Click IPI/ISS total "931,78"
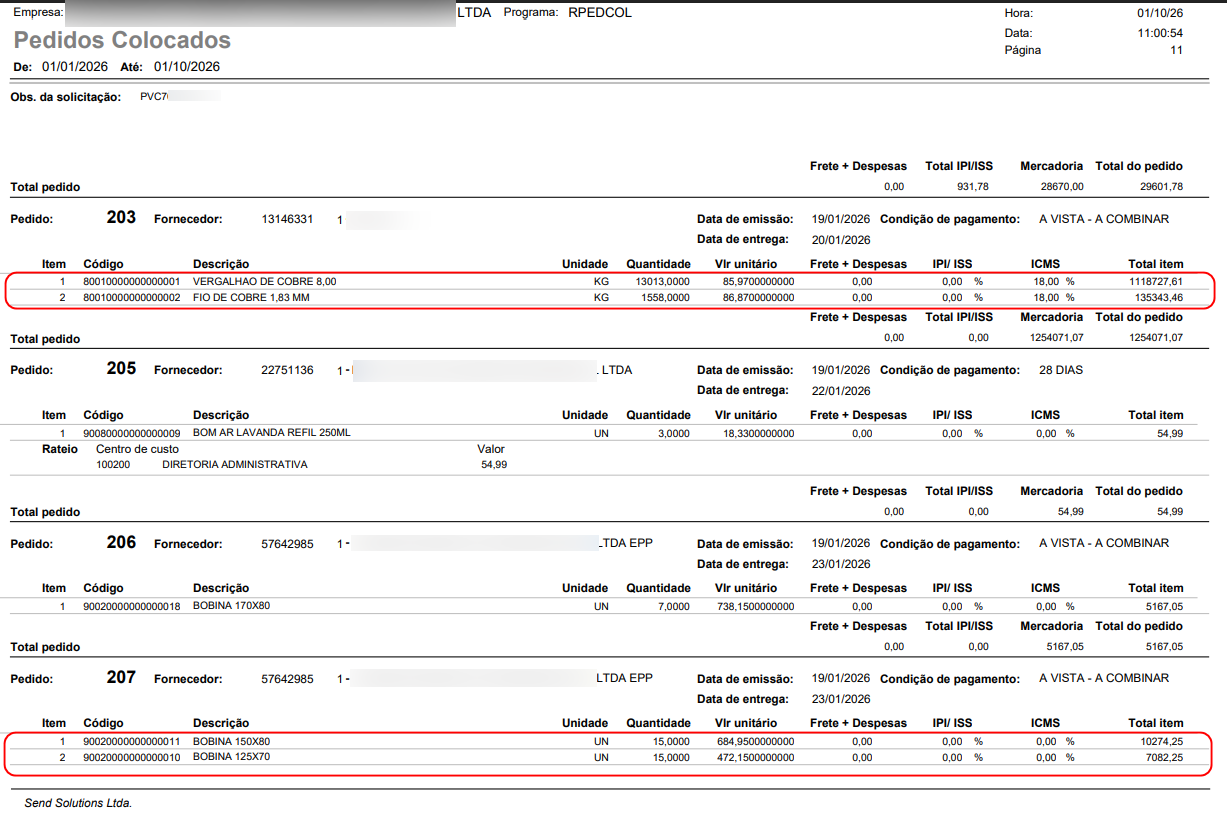Viewport: 1227px width, 830px height. pos(972,187)
